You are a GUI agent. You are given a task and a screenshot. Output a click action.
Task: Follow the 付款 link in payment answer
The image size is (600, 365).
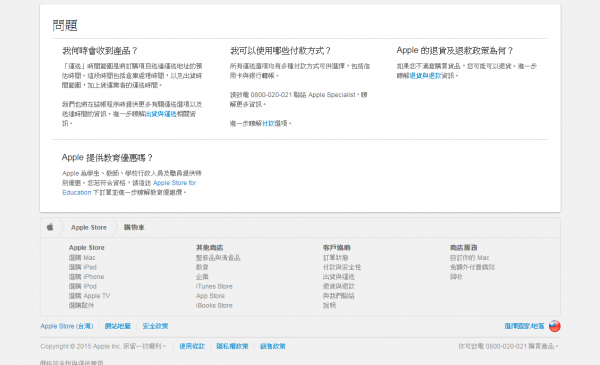click(268, 123)
